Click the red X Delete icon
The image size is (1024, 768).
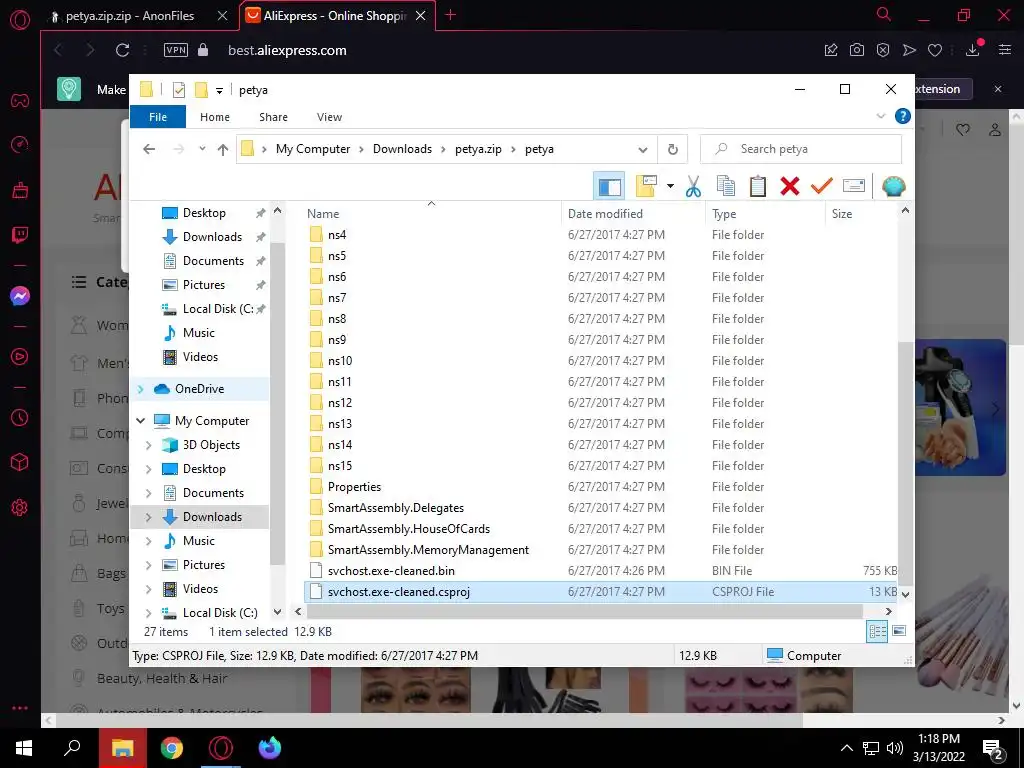[790, 186]
